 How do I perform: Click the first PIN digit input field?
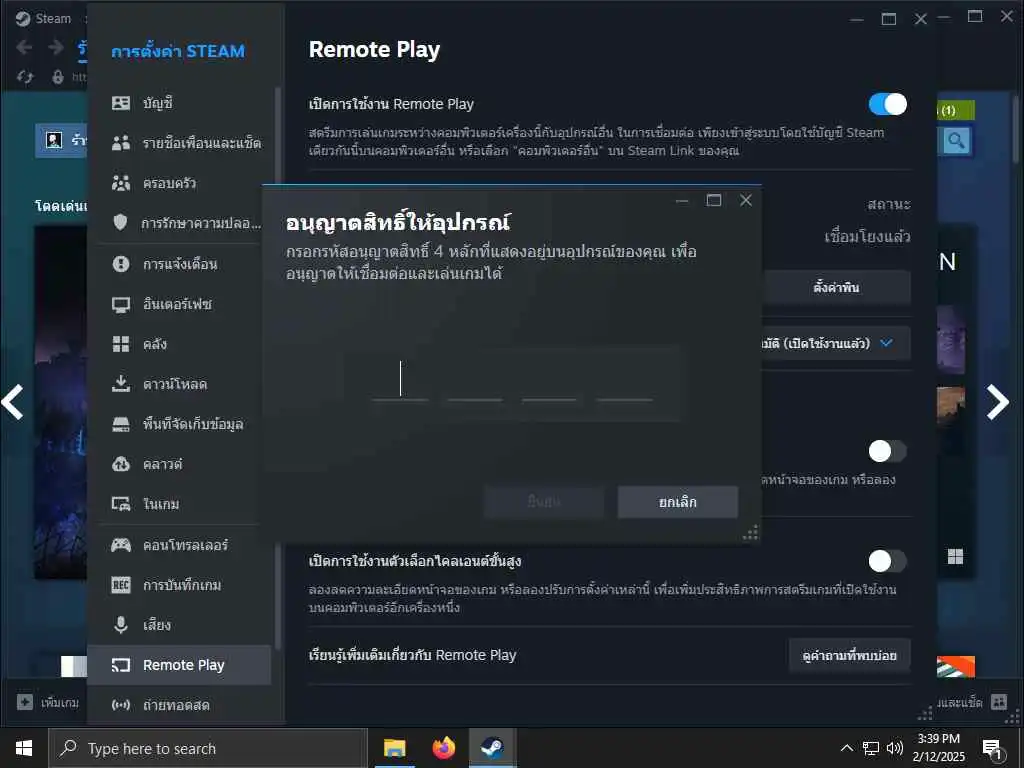pos(400,380)
